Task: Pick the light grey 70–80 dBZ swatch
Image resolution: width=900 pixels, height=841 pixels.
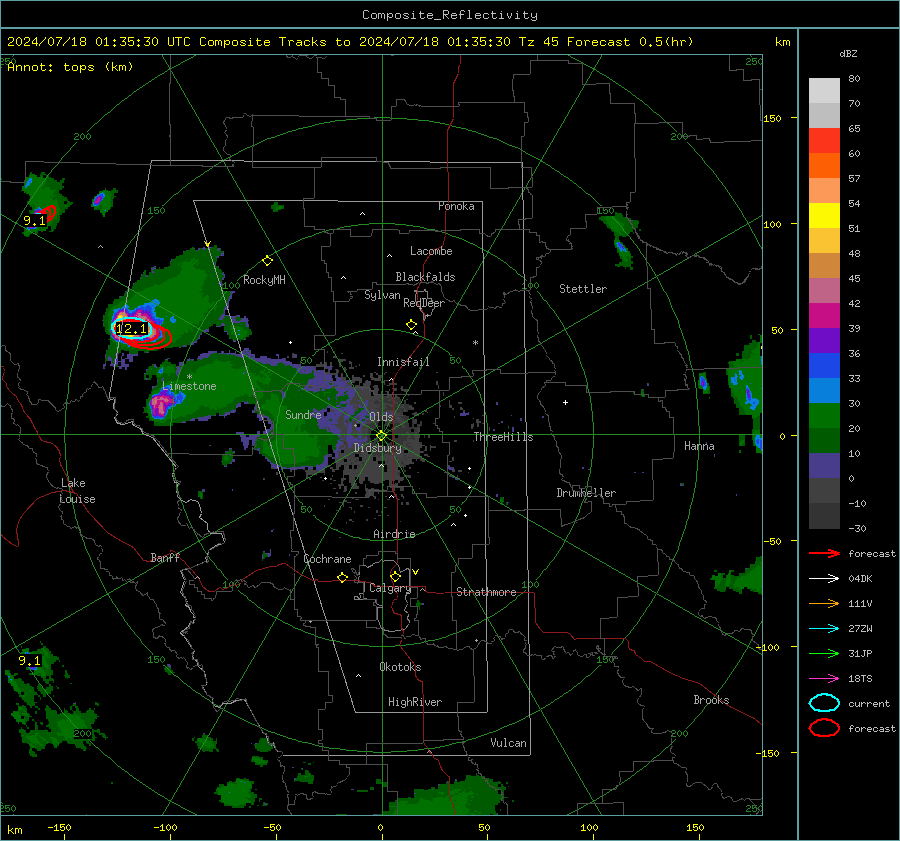Action: (x=824, y=91)
